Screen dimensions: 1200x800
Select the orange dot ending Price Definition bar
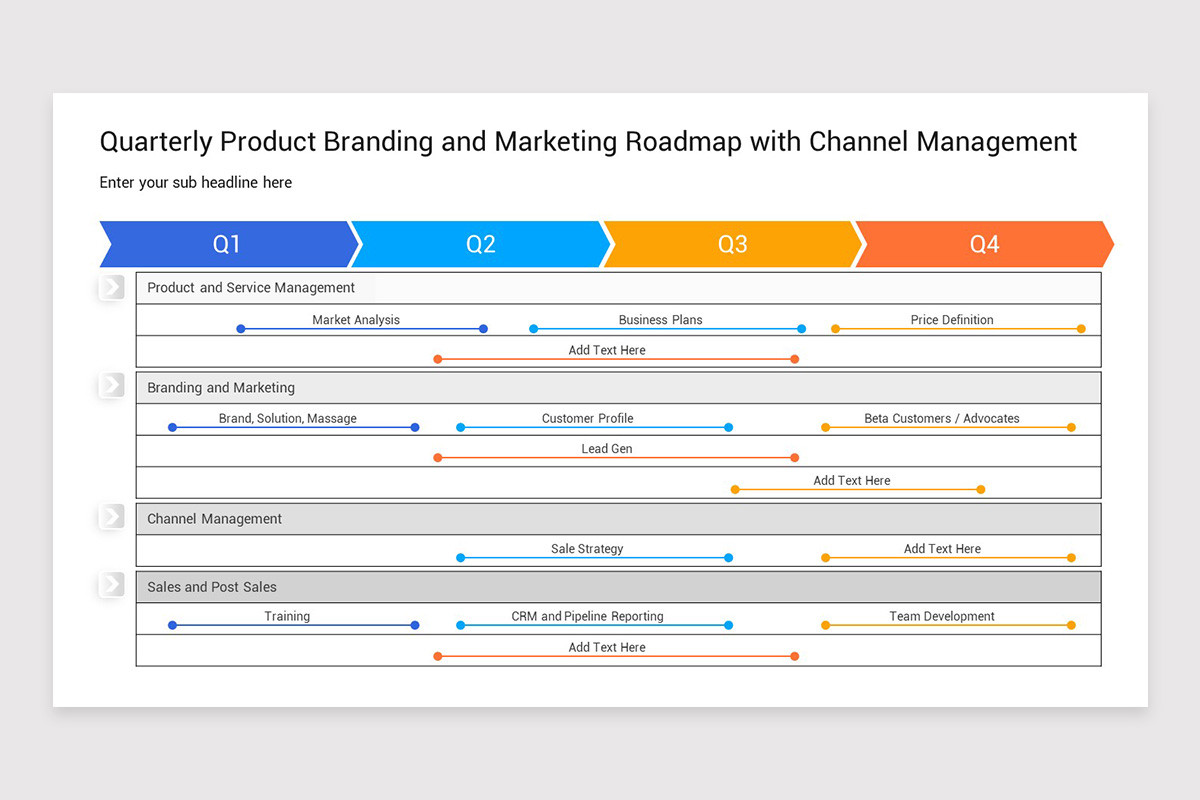coord(1080,327)
